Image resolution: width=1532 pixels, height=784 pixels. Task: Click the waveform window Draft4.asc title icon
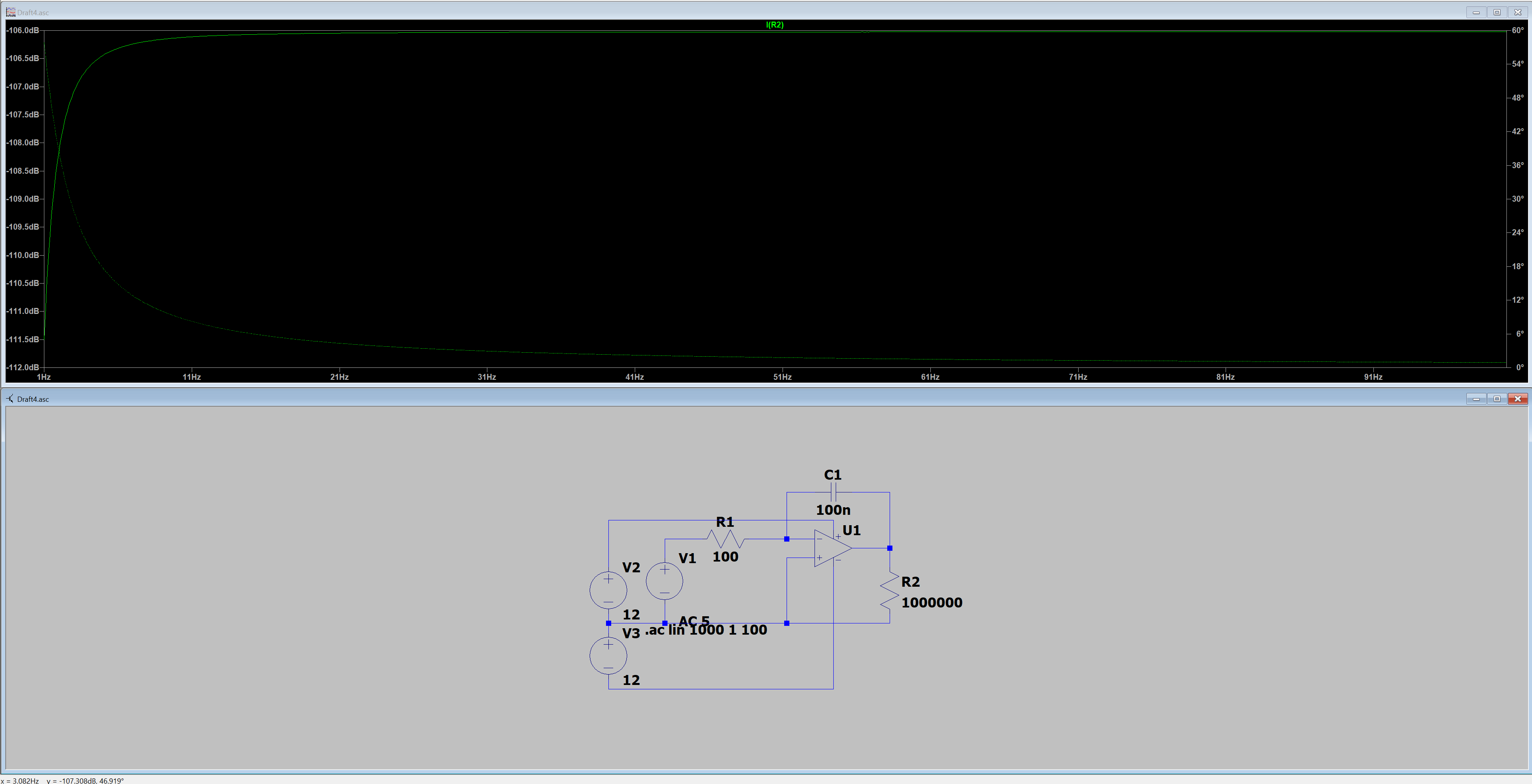click(10, 12)
